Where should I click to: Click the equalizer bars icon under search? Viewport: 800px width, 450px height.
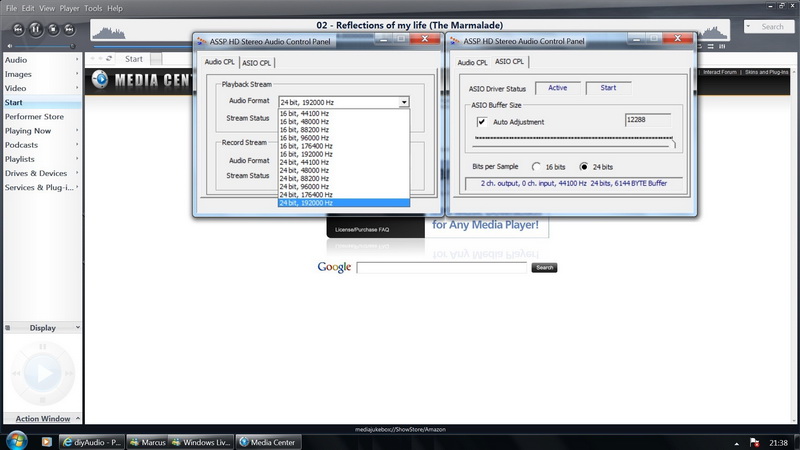click(x=722, y=46)
